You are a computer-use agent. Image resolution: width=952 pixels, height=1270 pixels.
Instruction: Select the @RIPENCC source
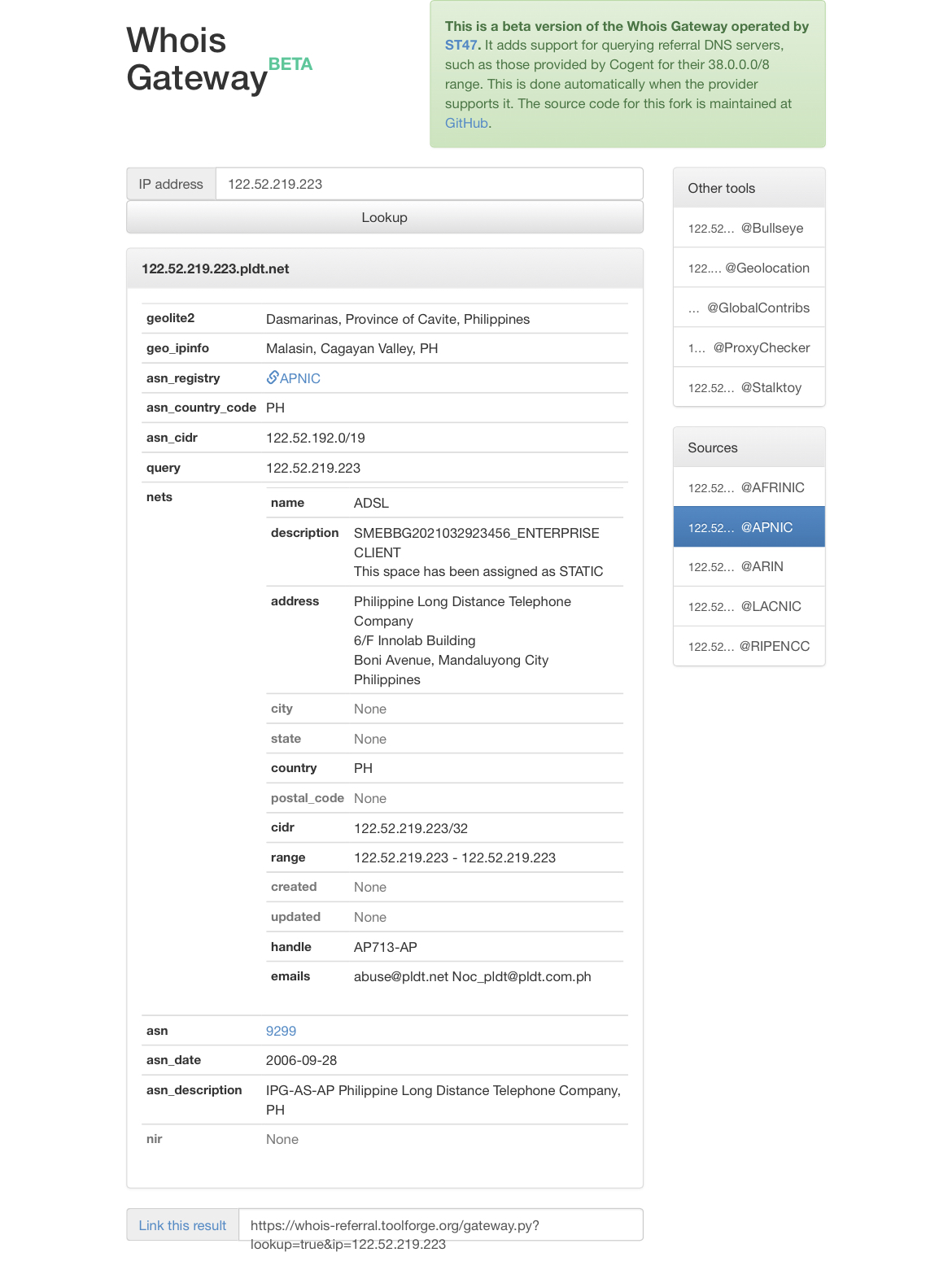749,646
